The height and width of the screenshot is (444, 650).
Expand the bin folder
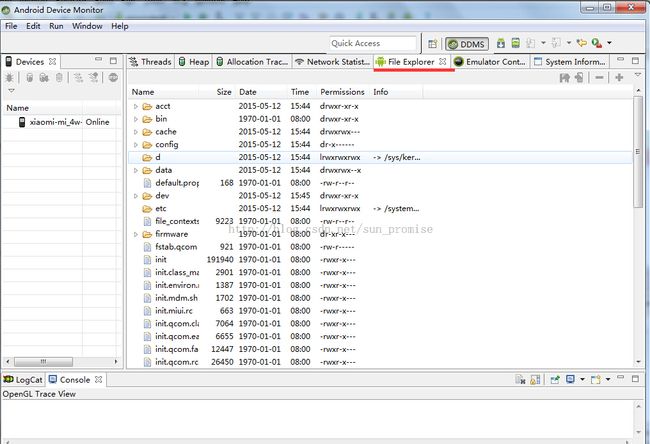136,119
